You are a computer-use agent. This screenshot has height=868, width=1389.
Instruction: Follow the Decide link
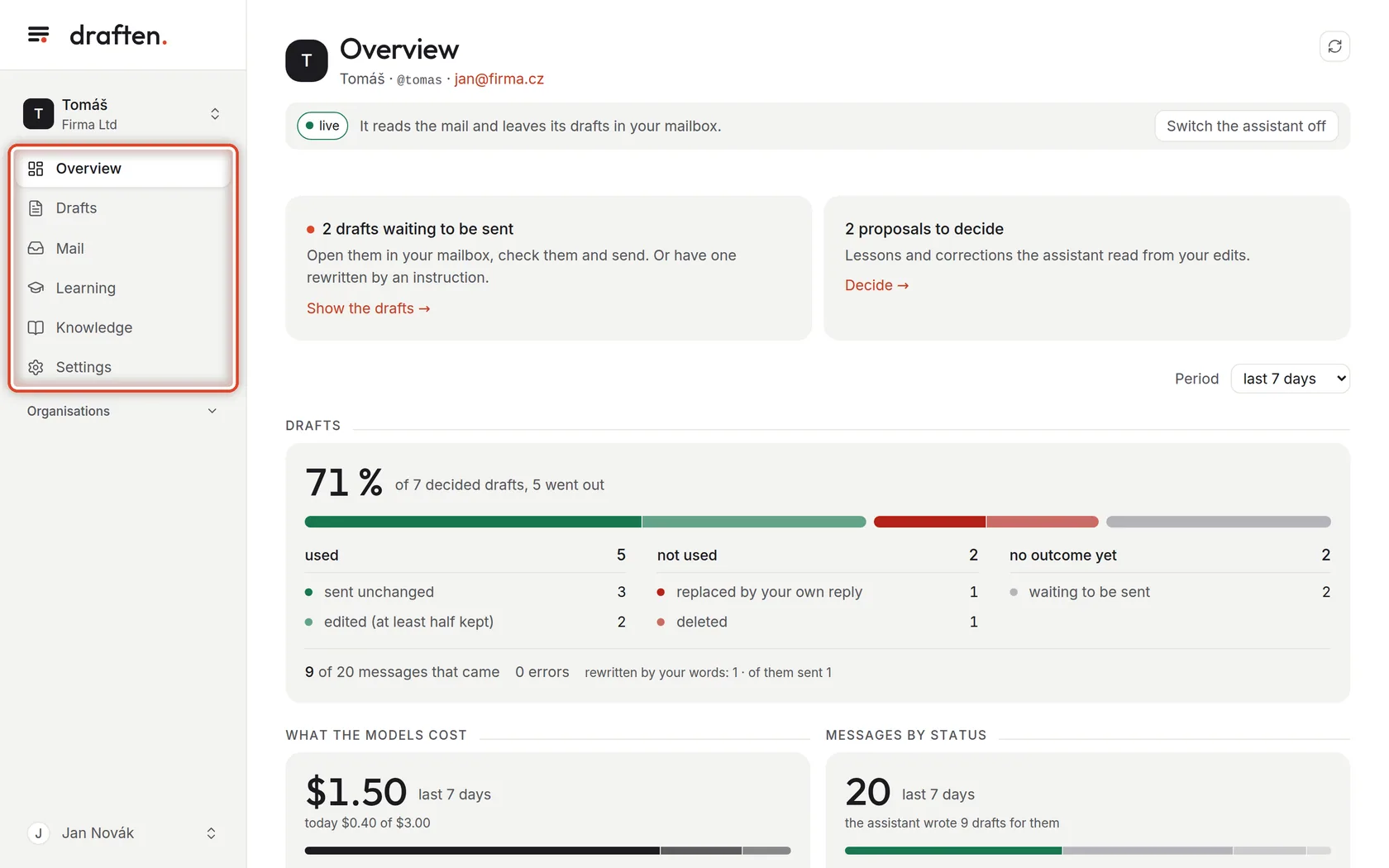click(876, 285)
